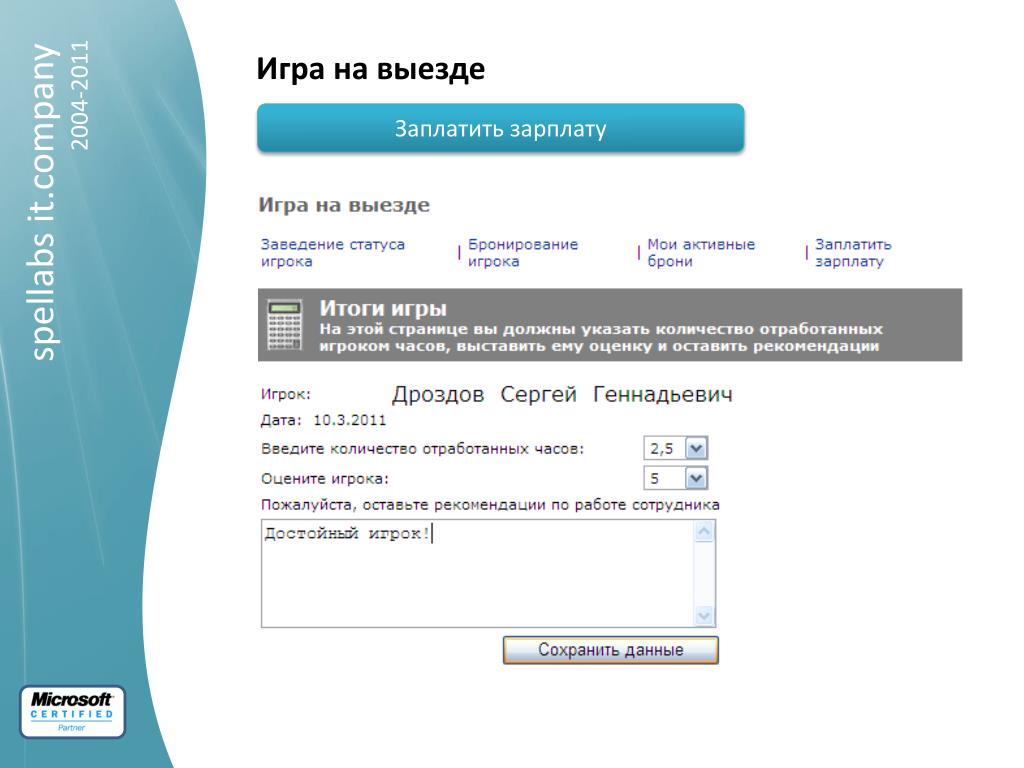
Task: Open the Заплатить зарплату menu link
Action: pyautogui.click(x=853, y=253)
